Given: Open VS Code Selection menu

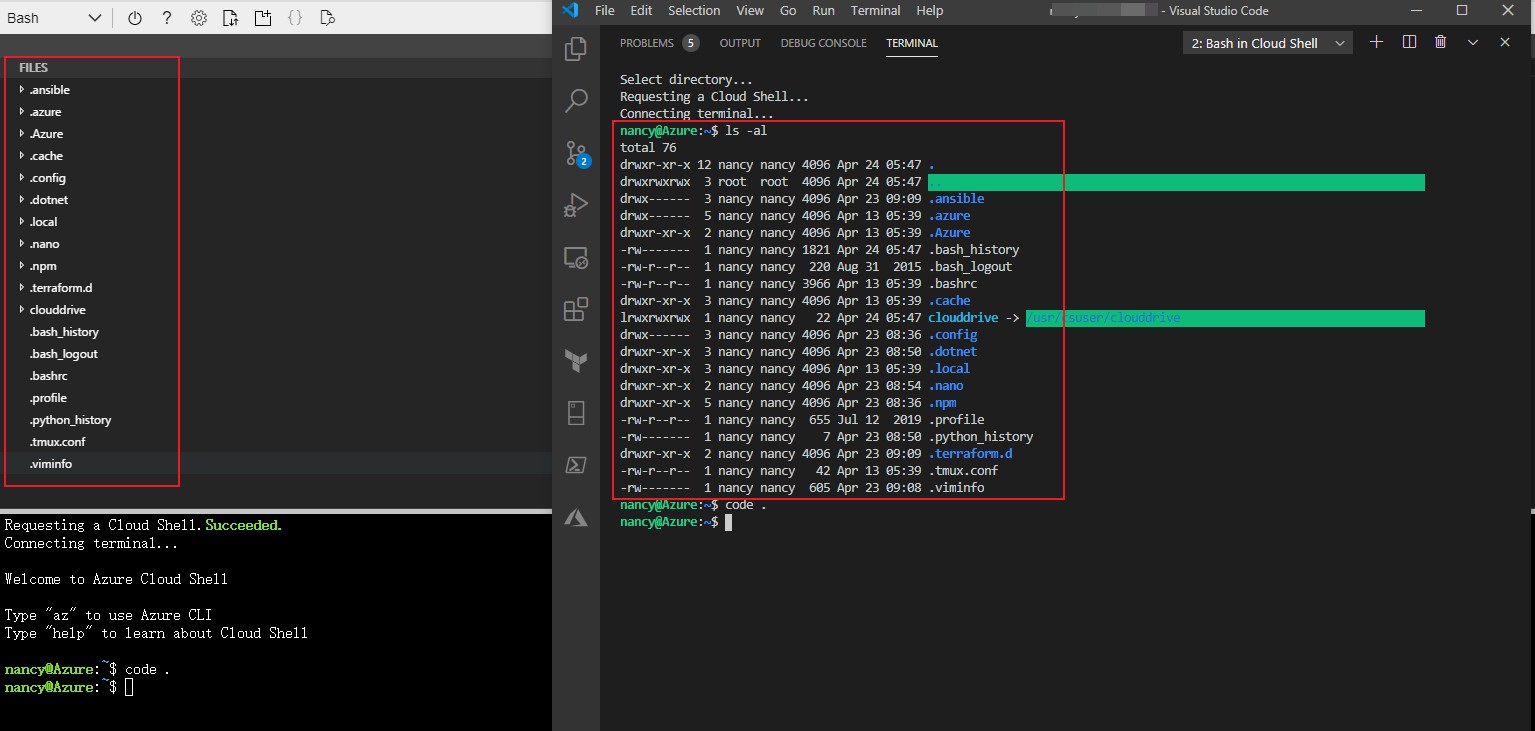Looking at the screenshot, I should click(694, 11).
